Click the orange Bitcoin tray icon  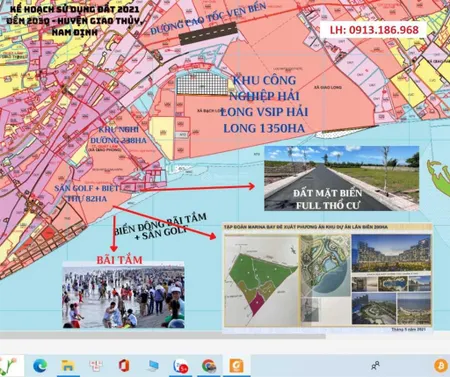tap(441, 365)
